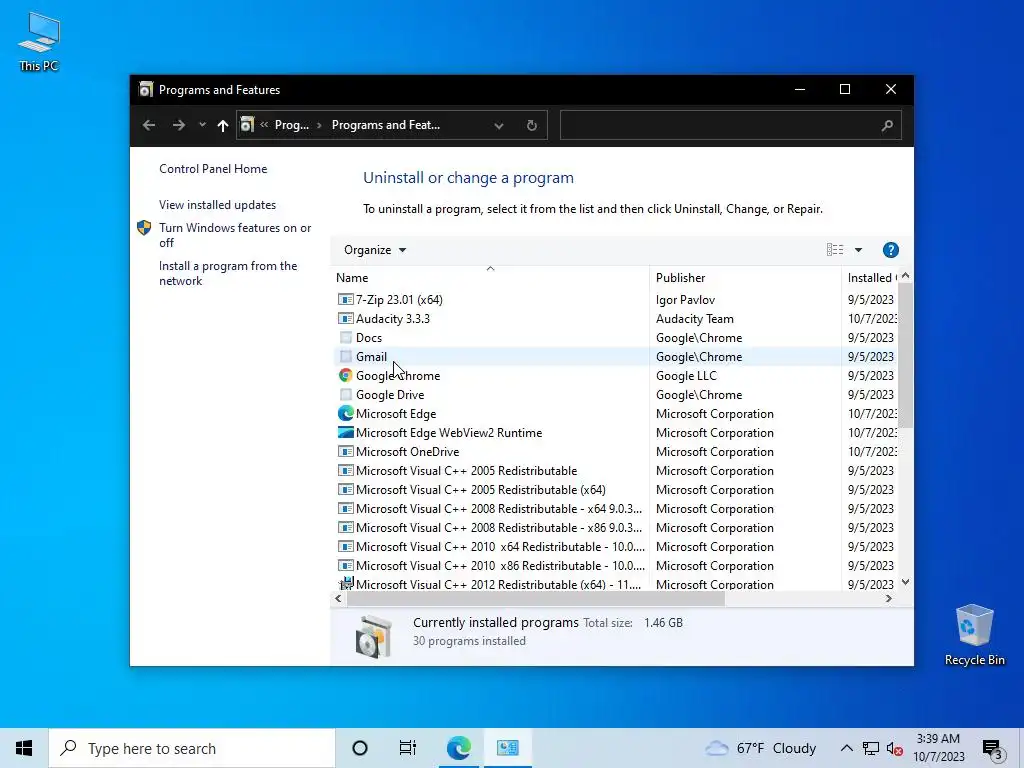Click the Microsoft Edge logo in program list
This screenshot has height=768, width=1024.
pos(345,413)
